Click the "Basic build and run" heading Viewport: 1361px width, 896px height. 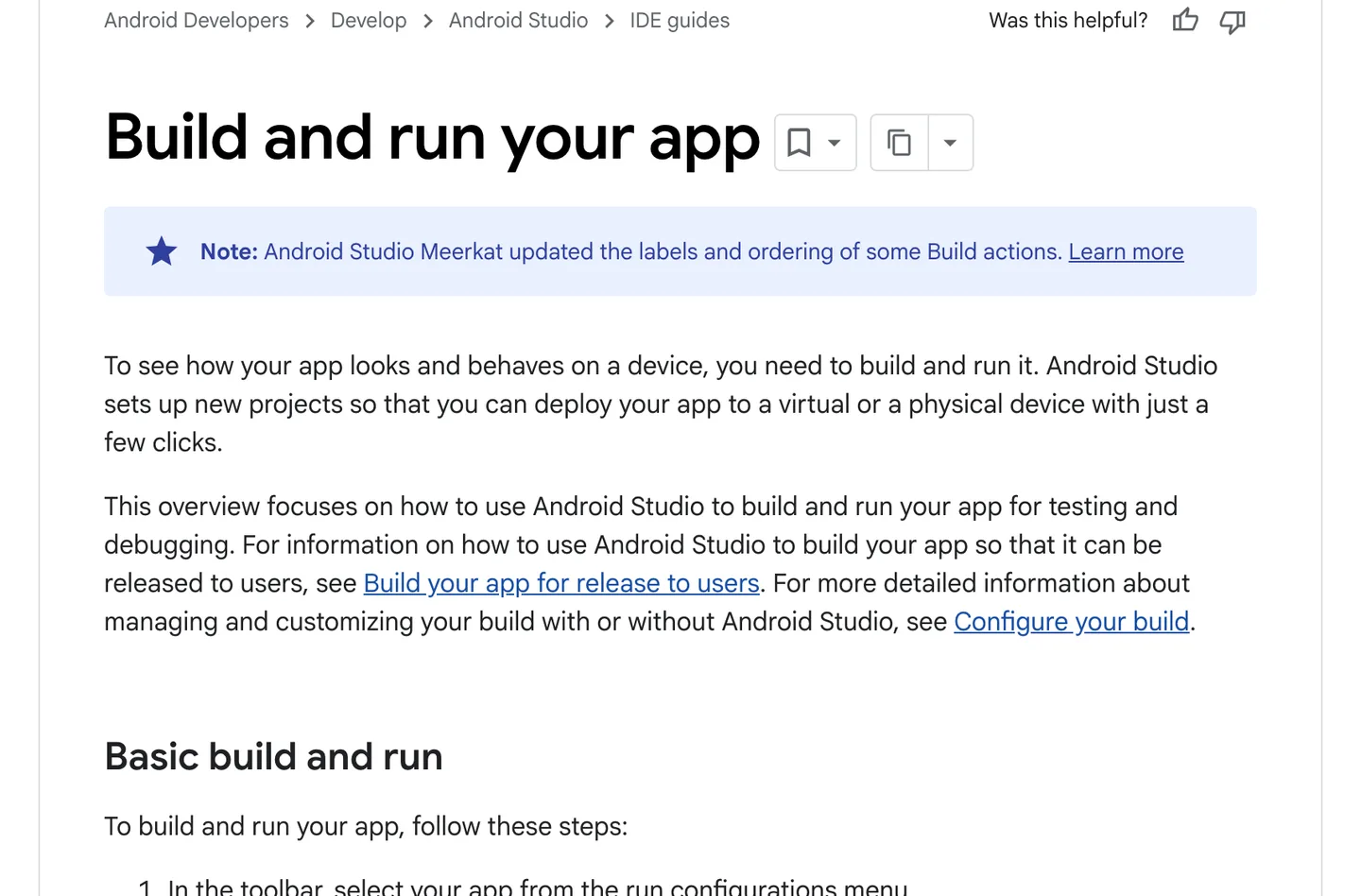click(x=274, y=756)
